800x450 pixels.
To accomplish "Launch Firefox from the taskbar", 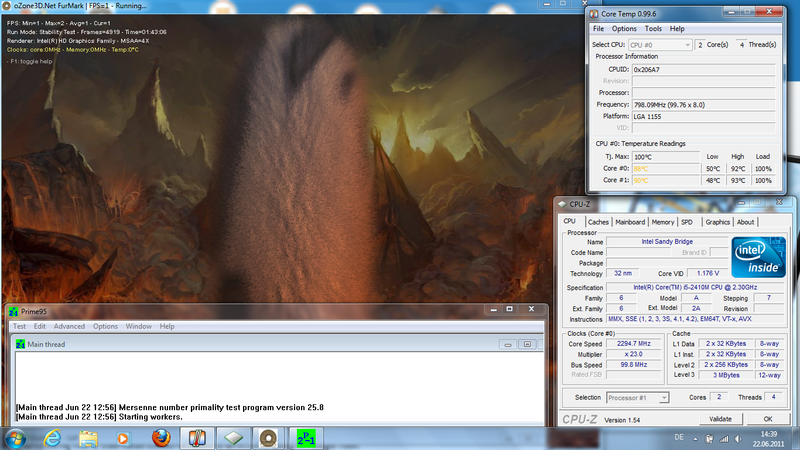I will point(161,438).
